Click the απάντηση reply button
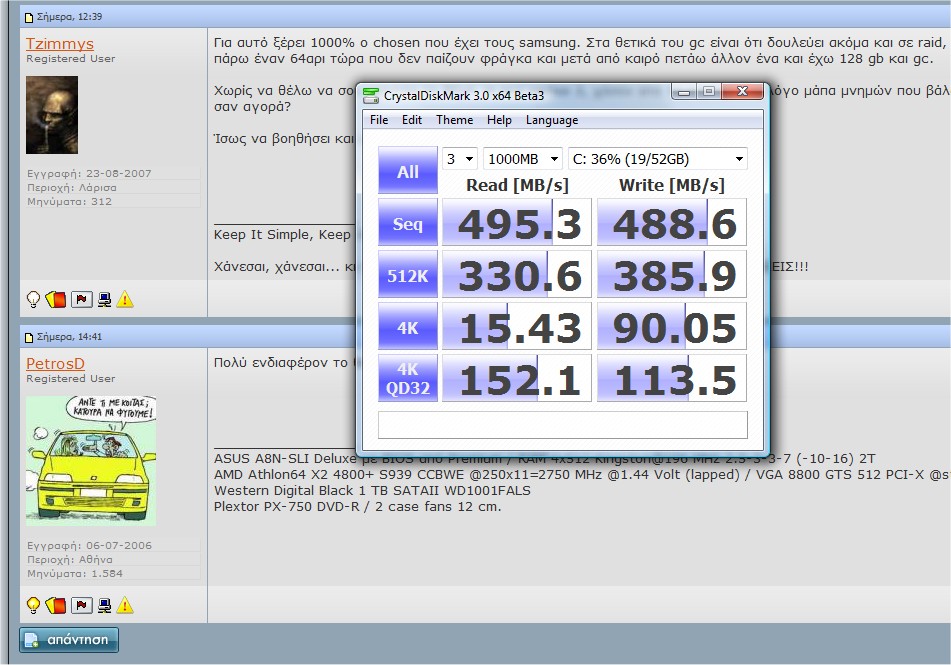951x665 pixels. click(69, 640)
